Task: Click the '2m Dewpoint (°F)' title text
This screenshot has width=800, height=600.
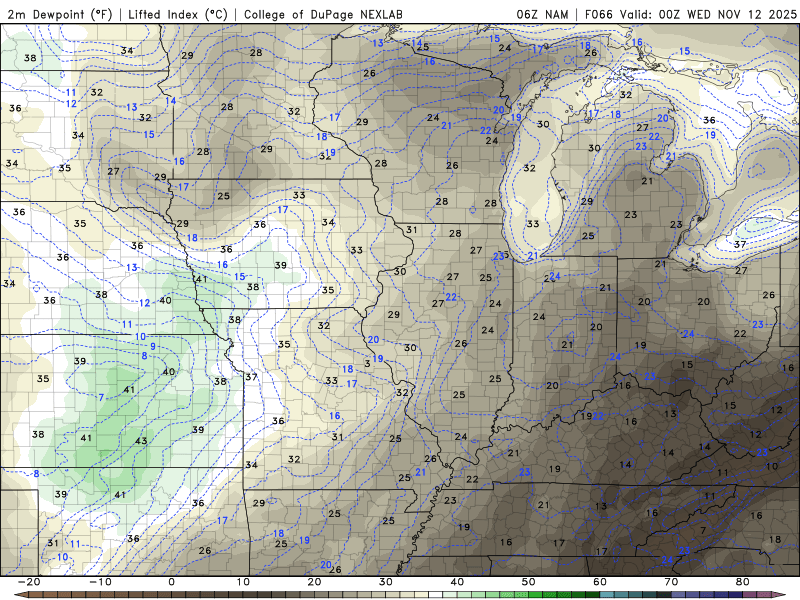Action: click(x=60, y=14)
